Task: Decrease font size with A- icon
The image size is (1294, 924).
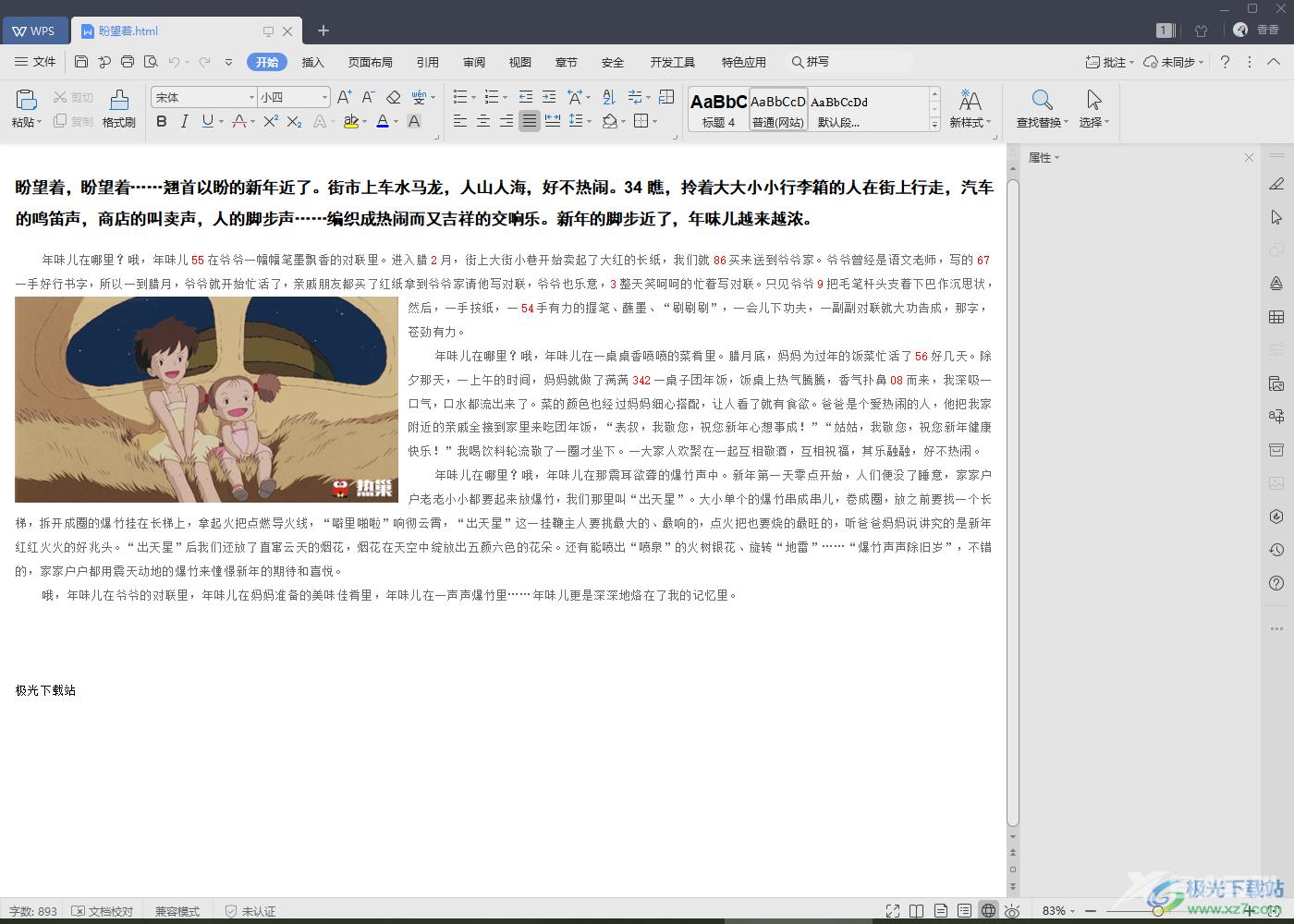Action: [368, 97]
